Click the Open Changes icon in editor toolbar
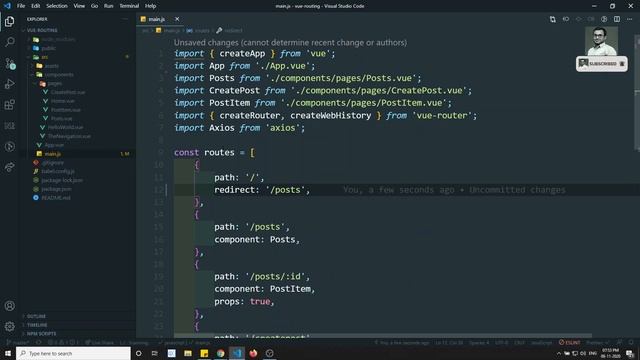The width and height of the screenshot is (640, 360). (x=553, y=19)
